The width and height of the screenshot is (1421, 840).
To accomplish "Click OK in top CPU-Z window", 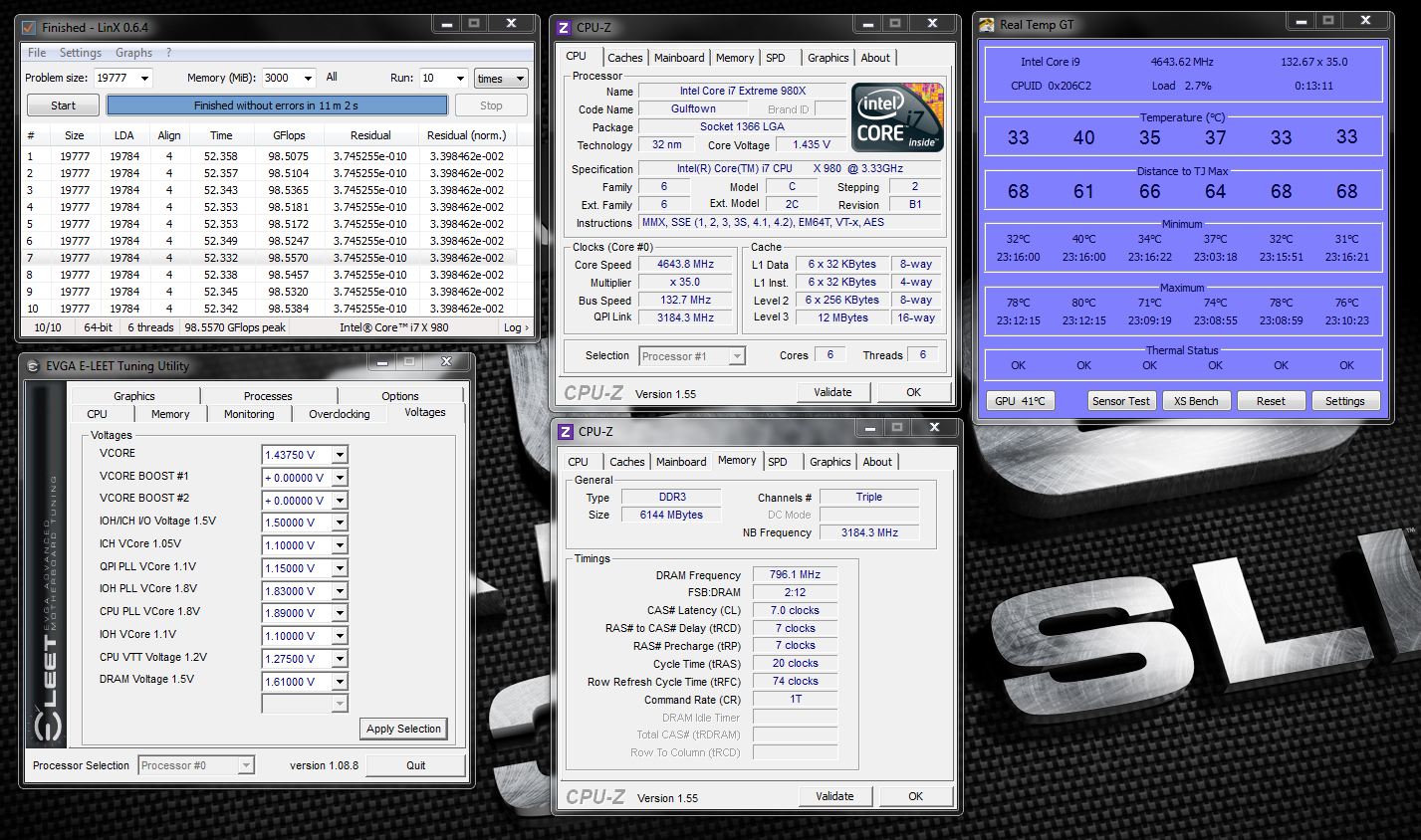I will coord(913,392).
